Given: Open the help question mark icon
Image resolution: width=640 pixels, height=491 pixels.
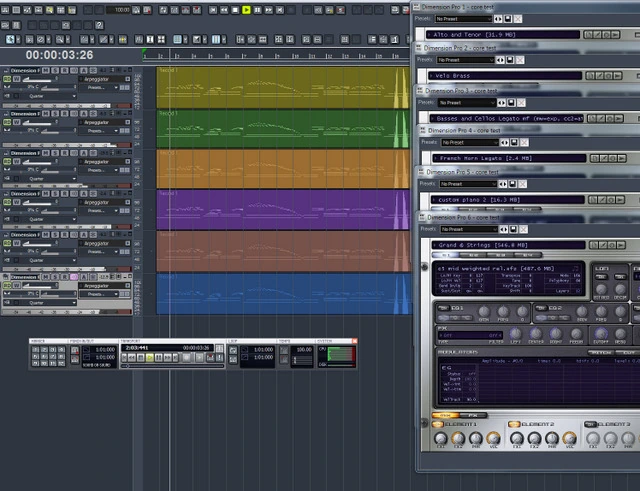Looking at the screenshot, I should click(99, 25).
